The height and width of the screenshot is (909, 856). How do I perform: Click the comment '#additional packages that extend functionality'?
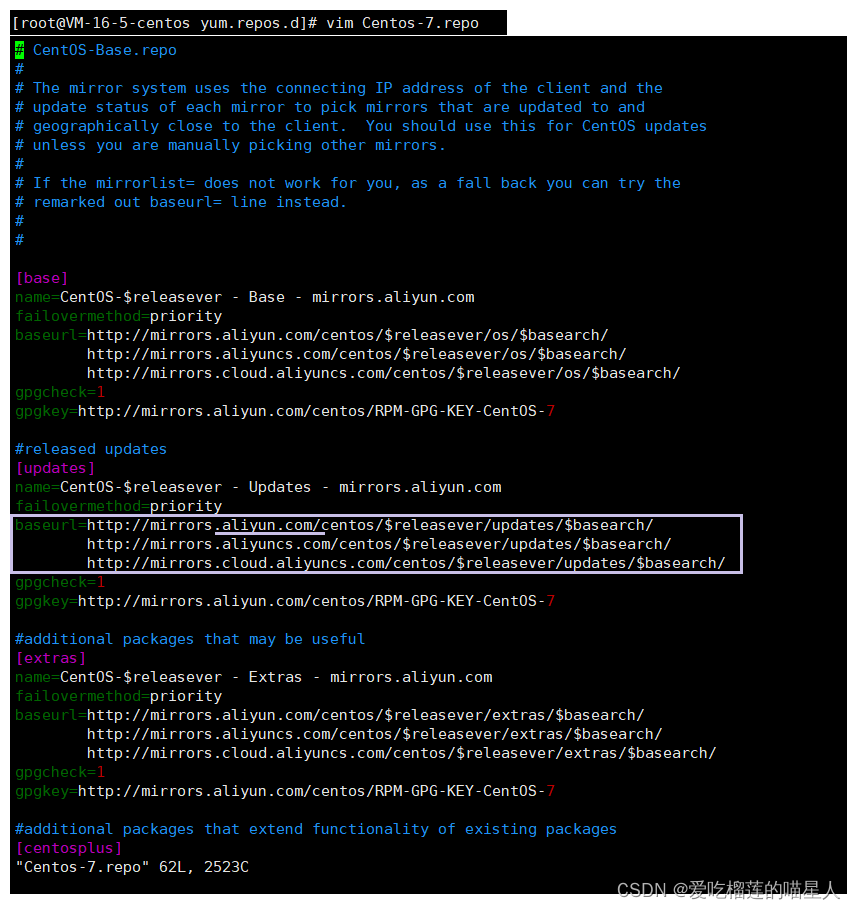(x=316, y=830)
